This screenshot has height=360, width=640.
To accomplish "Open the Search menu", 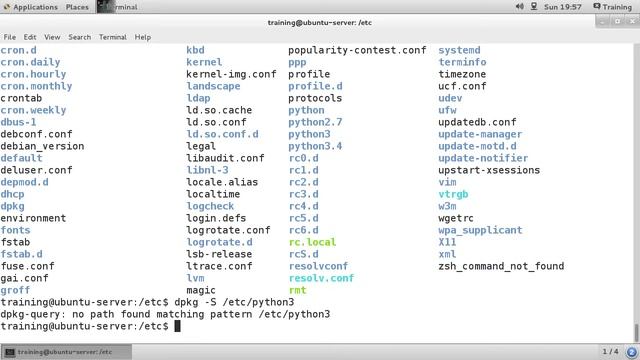I will pos(80,37).
